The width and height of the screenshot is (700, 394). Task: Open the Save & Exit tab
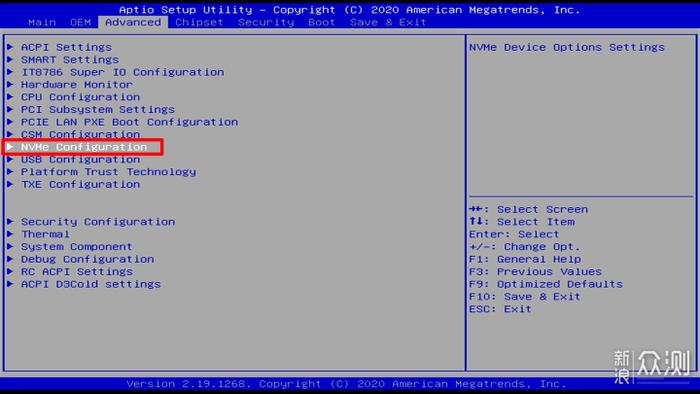(388, 22)
